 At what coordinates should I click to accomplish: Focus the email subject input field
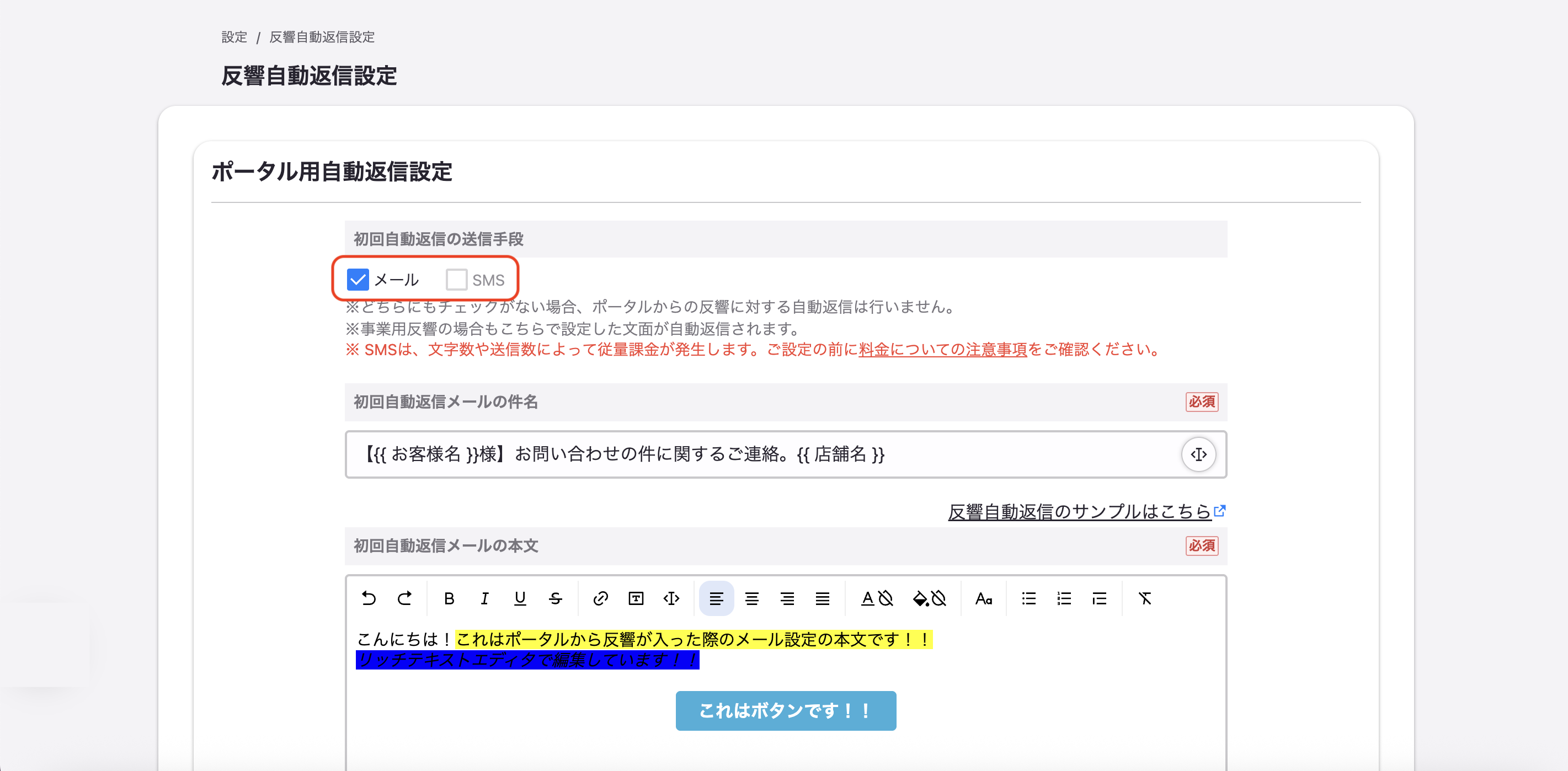(x=785, y=454)
